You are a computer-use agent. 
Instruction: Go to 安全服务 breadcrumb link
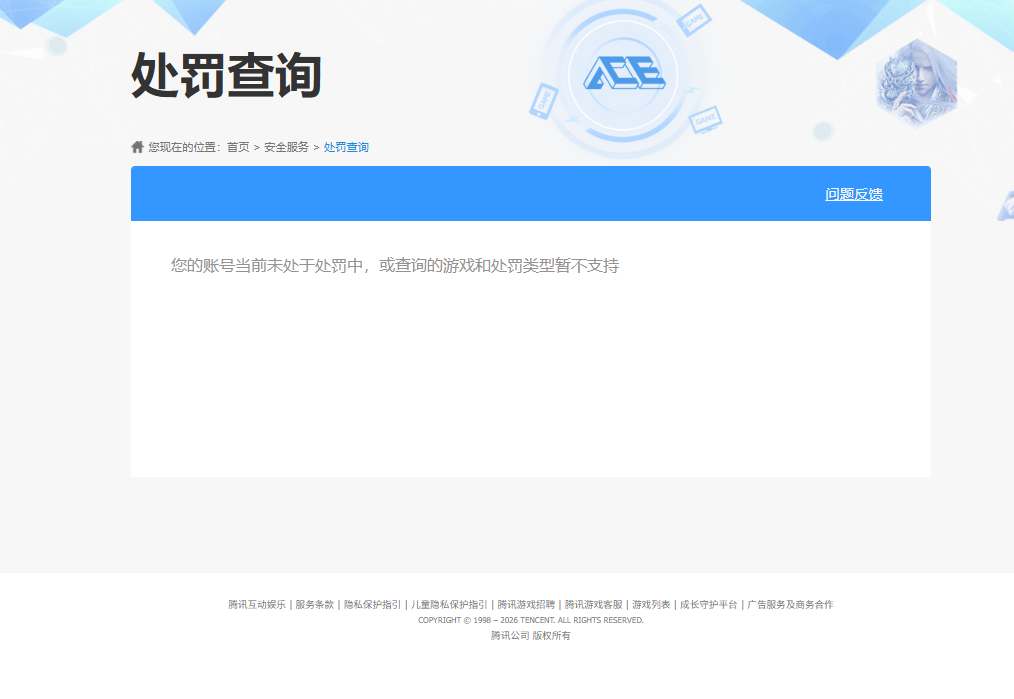(286, 147)
